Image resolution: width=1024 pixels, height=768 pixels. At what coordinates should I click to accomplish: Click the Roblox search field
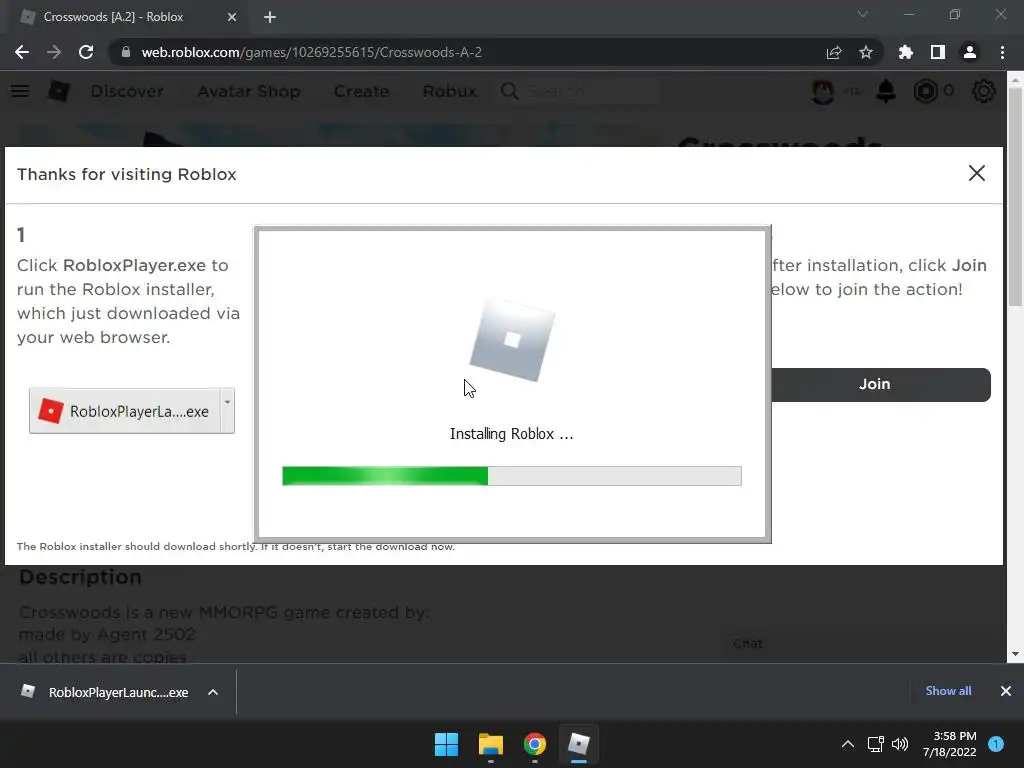click(591, 91)
